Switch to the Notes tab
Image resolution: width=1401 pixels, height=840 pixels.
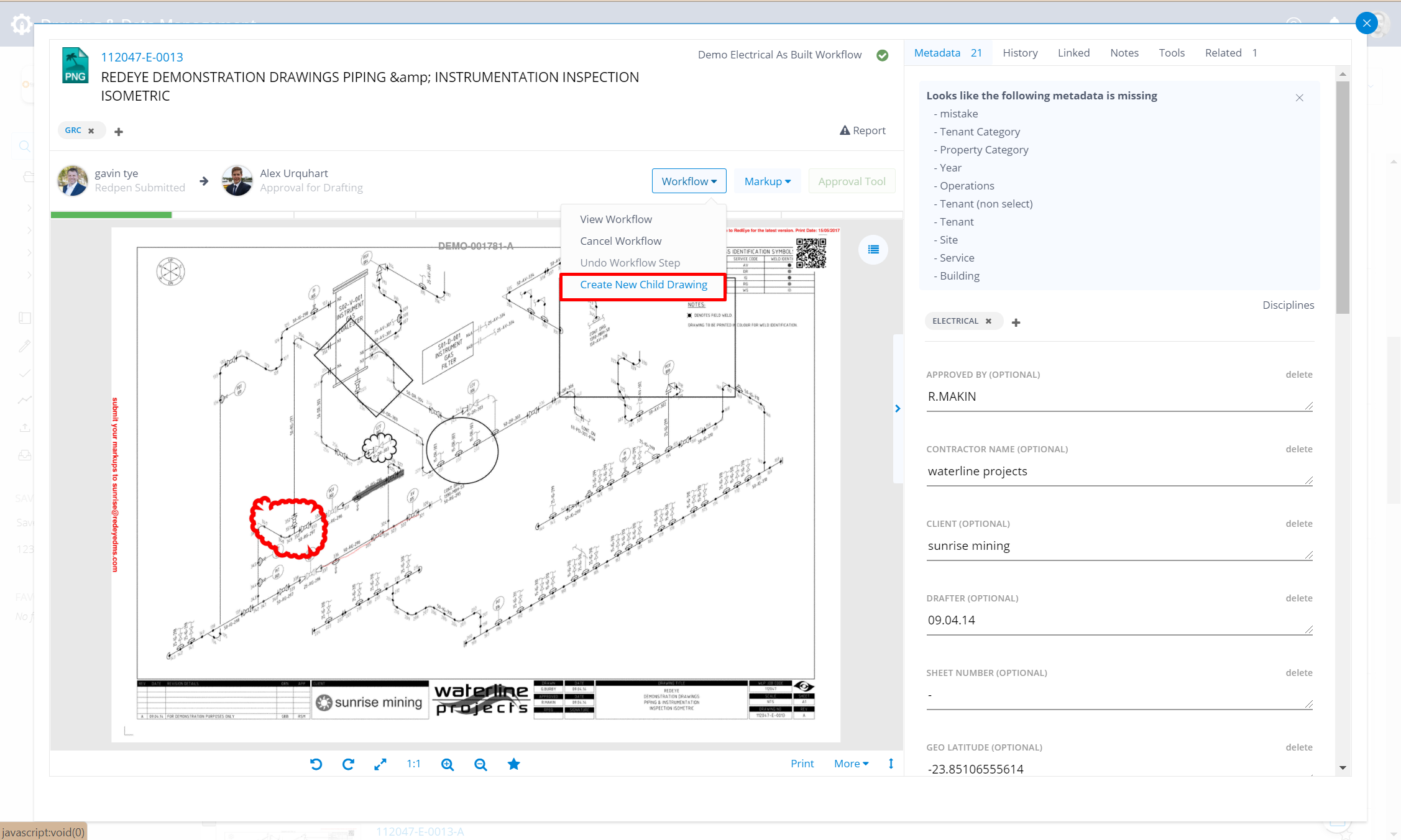[1124, 53]
